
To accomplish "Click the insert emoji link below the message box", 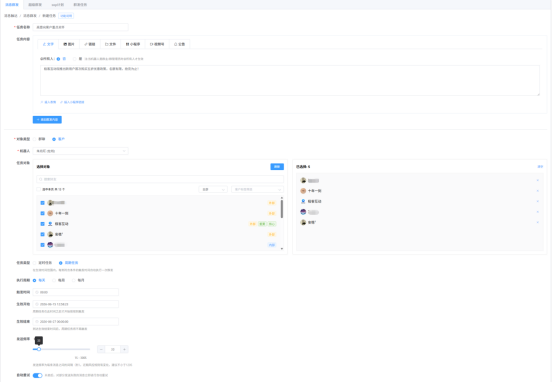I will pos(48,102).
